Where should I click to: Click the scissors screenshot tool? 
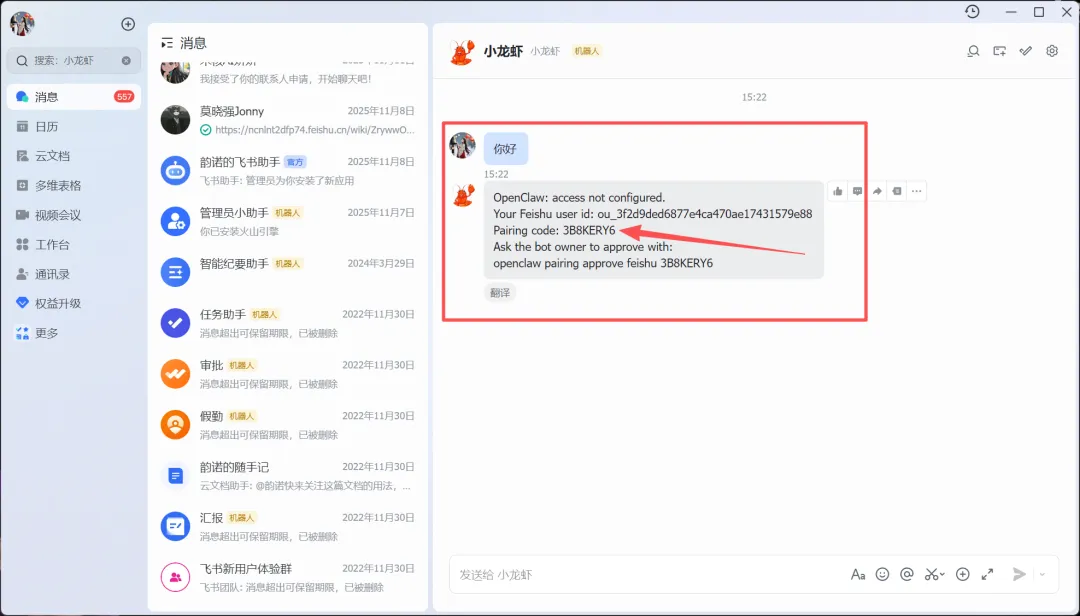[931, 574]
